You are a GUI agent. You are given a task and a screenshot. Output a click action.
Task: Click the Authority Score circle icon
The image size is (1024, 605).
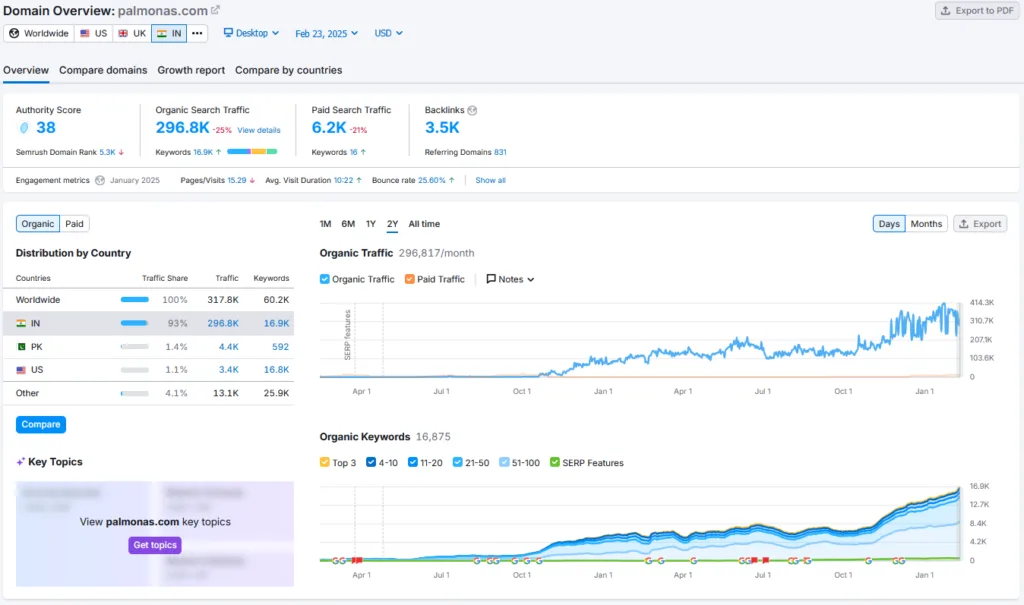[24, 127]
